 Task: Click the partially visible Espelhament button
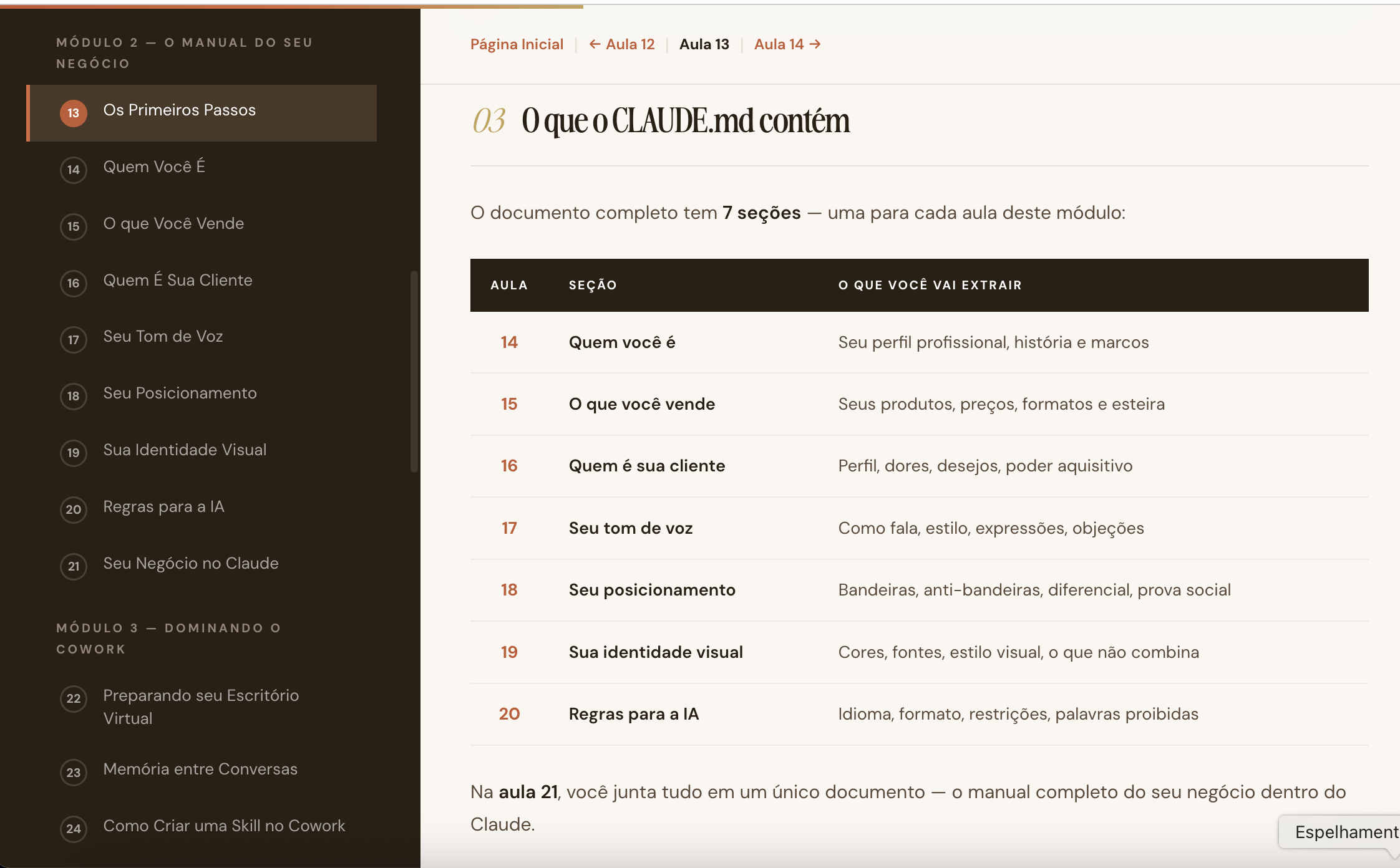1339,832
